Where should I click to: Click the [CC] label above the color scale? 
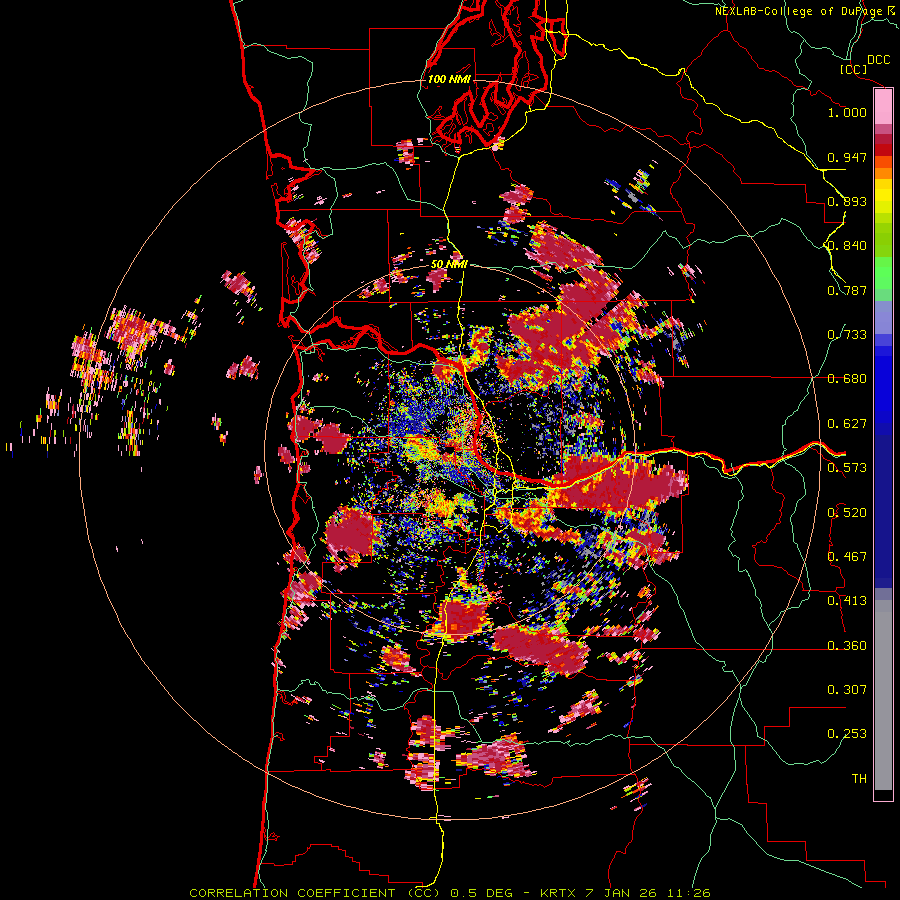[854, 69]
